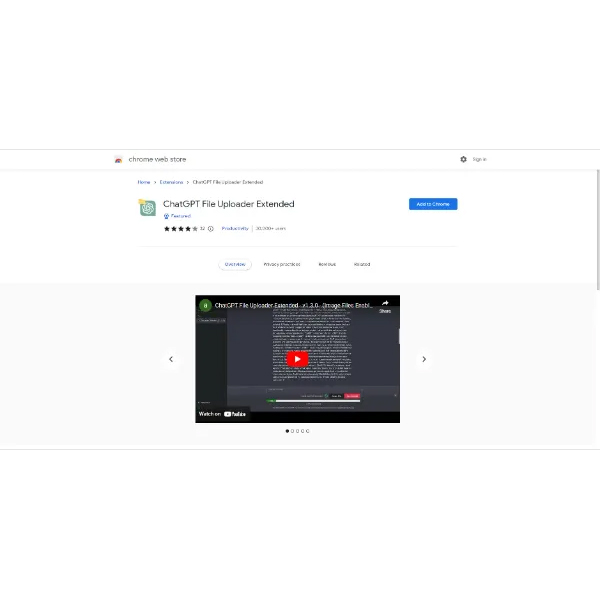Select the third carousel dot
600x600 pixels.
point(298,431)
